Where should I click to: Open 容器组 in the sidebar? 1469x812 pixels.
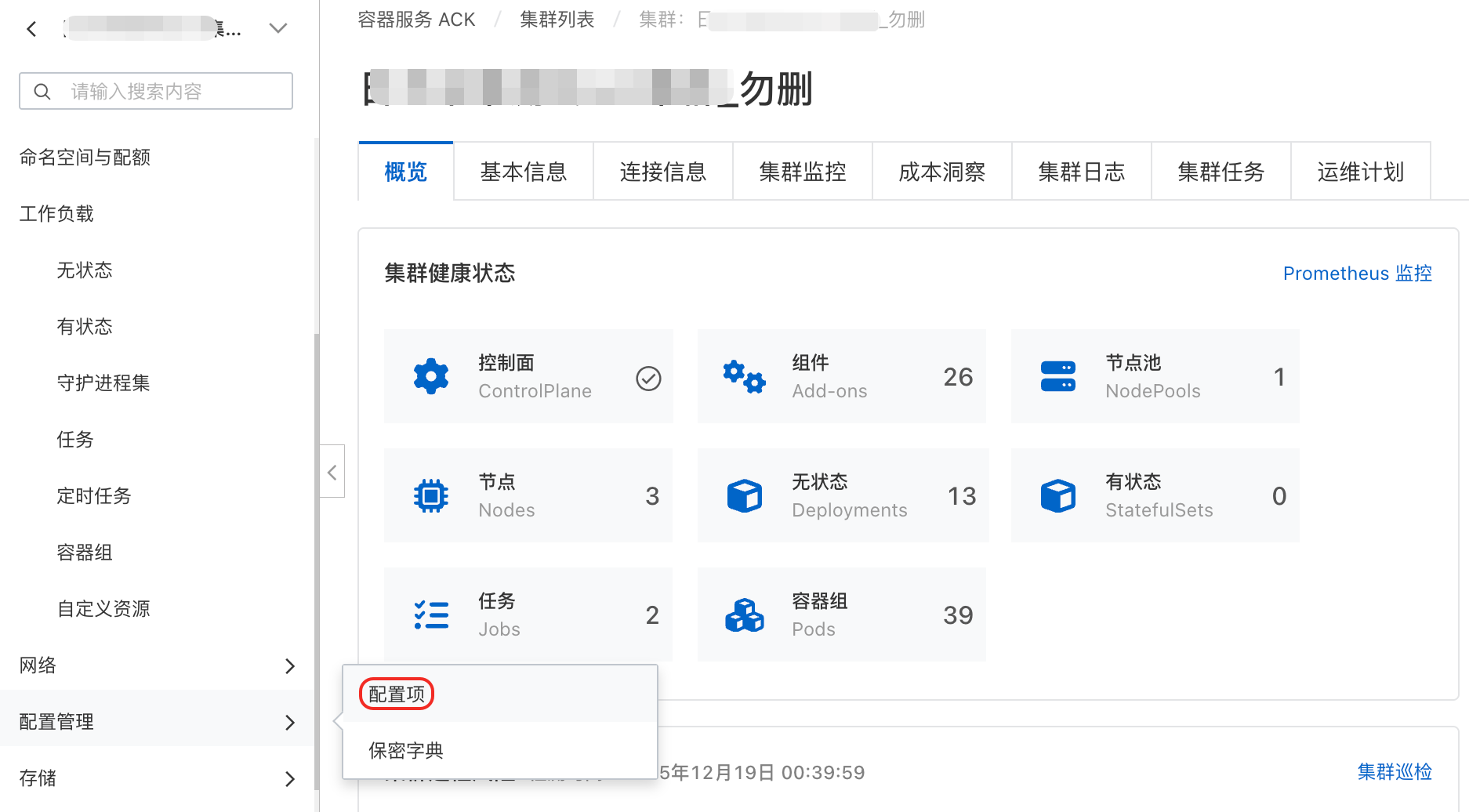coord(85,553)
